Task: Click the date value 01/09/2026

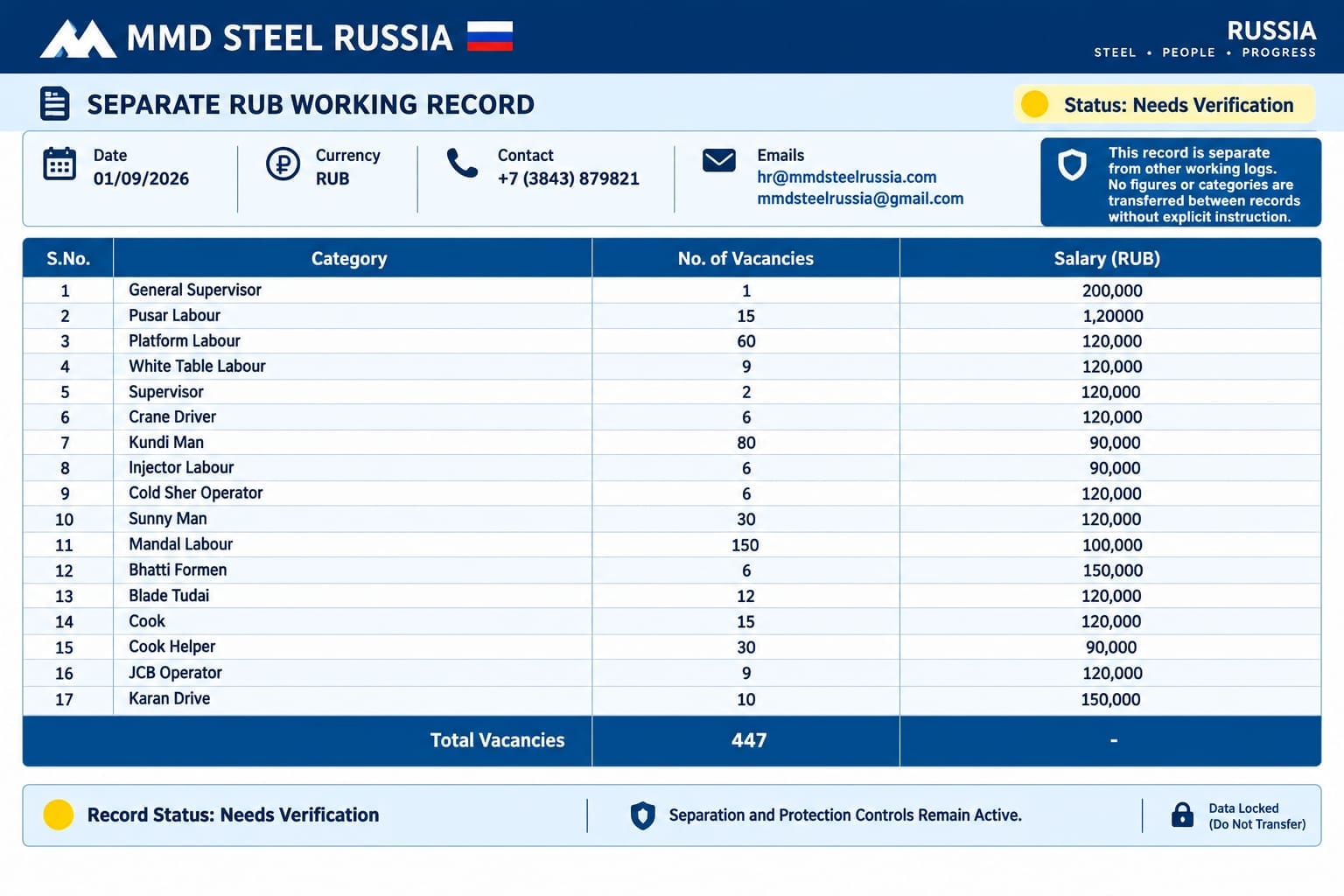Action: tap(141, 178)
